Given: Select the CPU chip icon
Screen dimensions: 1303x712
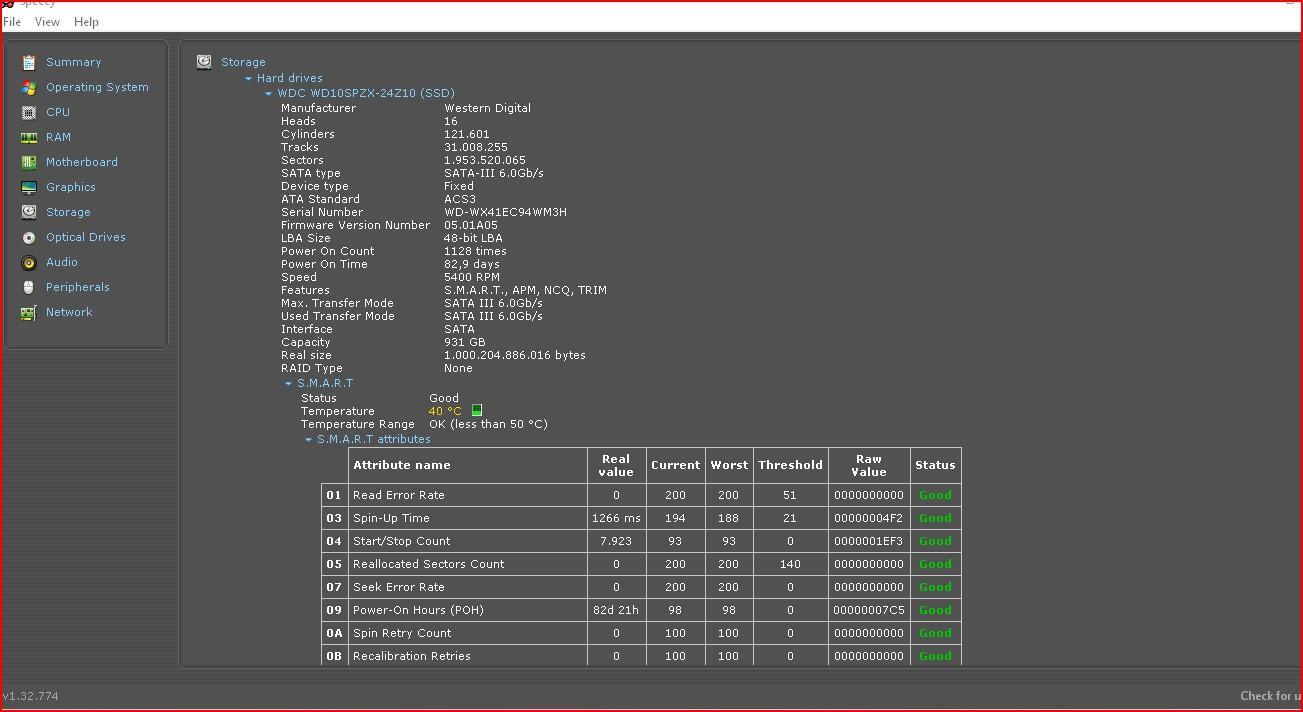Looking at the screenshot, I should [x=28, y=112].
